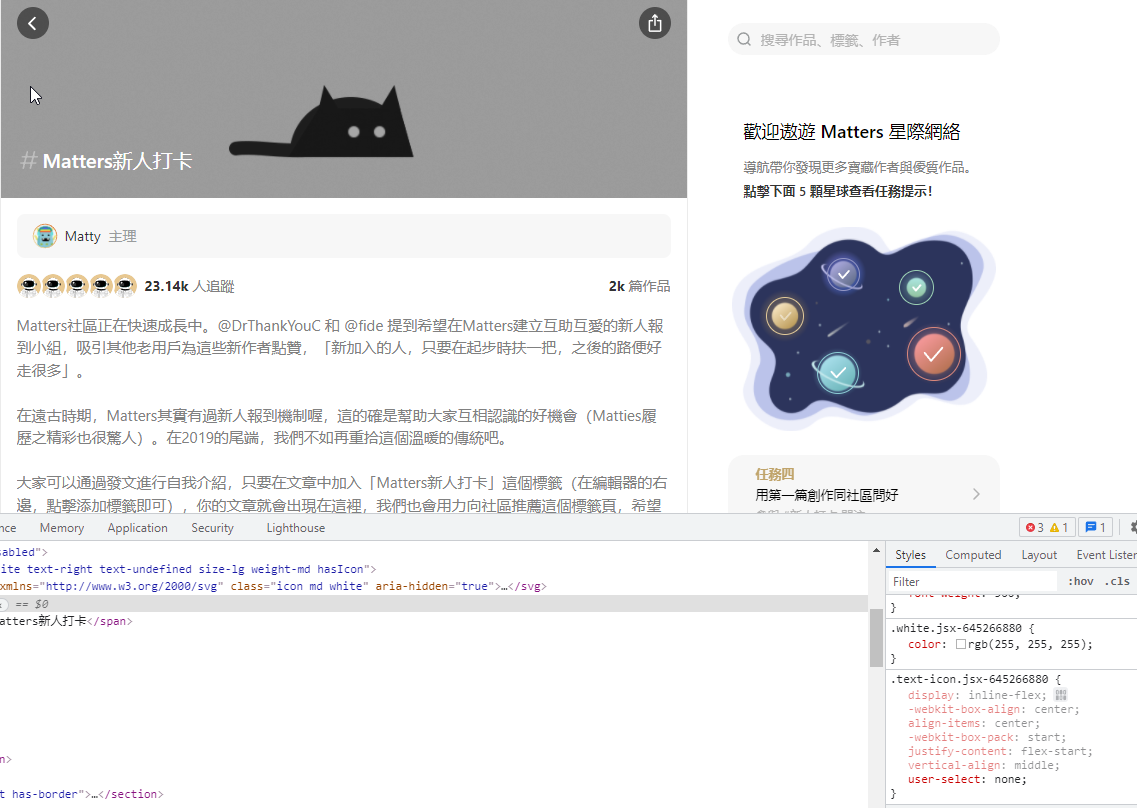This screenshot has width=1137, height=808.
Task: Click the 'justify-content: flex-start;' declaration
Action: coord(1000,751)
